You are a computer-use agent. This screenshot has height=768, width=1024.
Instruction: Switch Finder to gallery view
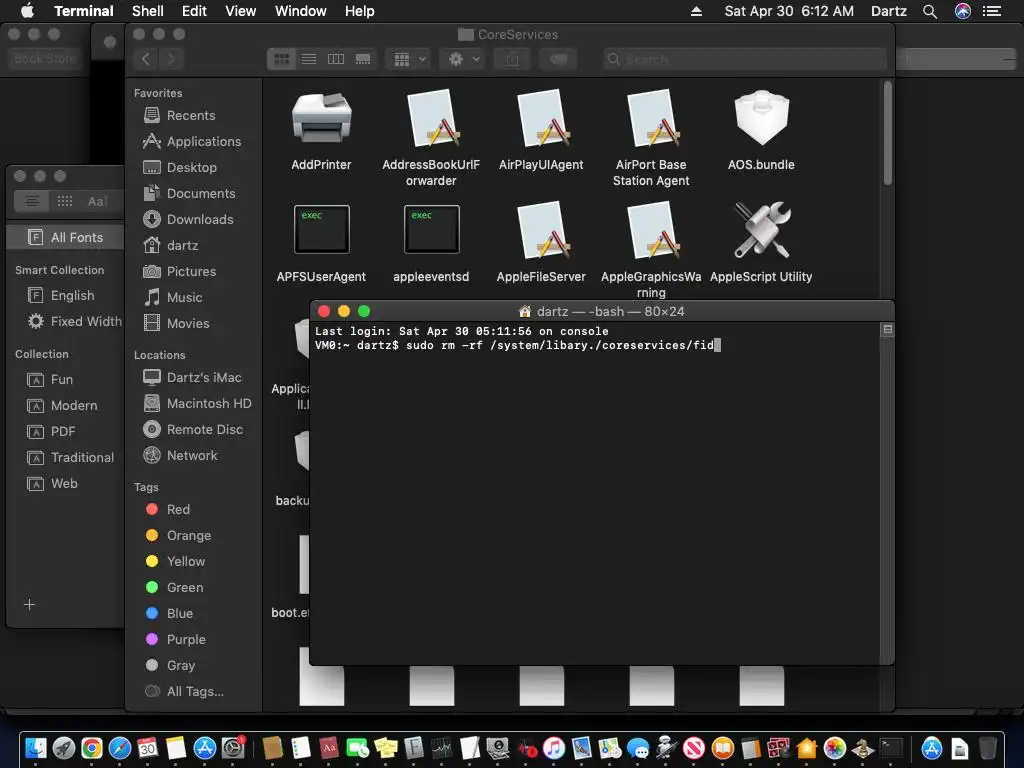click(363, 59)
